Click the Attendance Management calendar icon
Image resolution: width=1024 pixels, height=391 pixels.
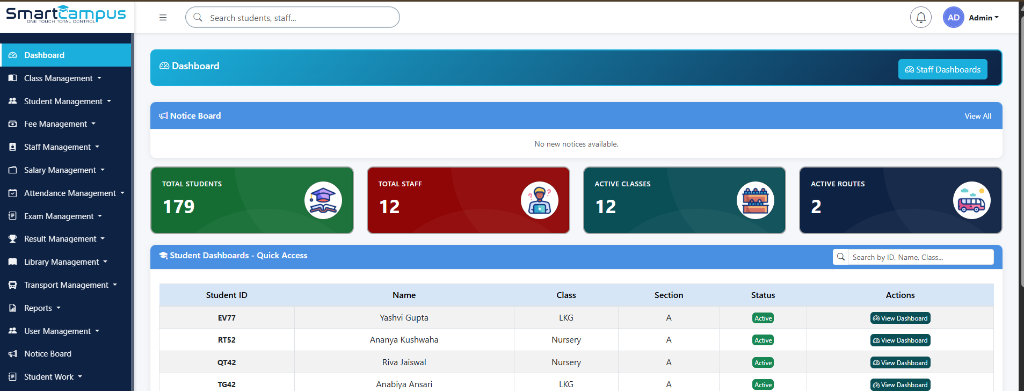point(12,193)
